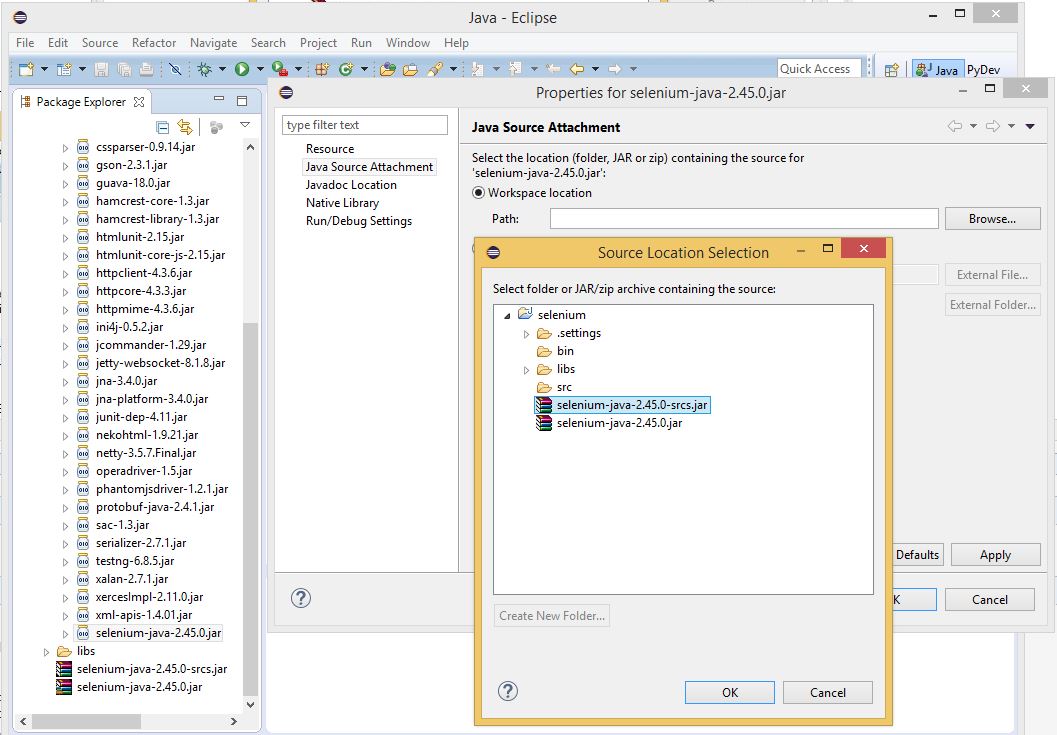The image size is (1057, 735).
Task: Open the Refactor menu
Action: [x=154, y=42]
